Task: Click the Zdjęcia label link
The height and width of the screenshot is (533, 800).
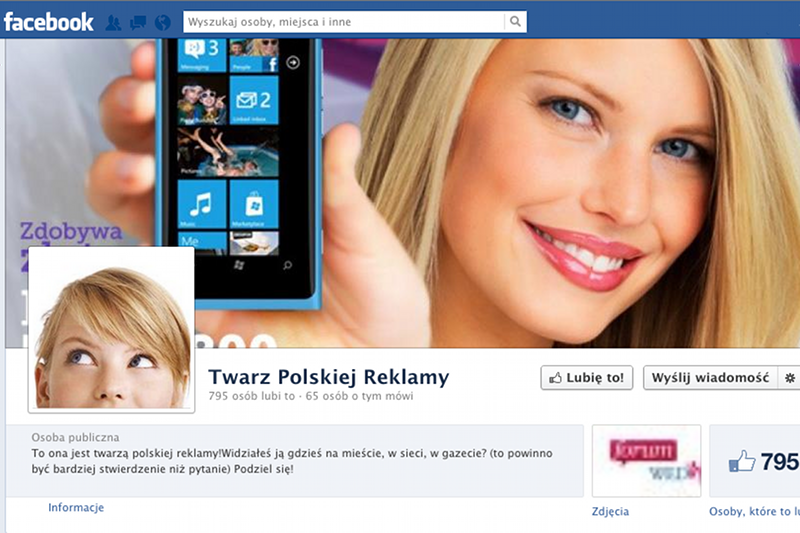Action: point(610,512)
